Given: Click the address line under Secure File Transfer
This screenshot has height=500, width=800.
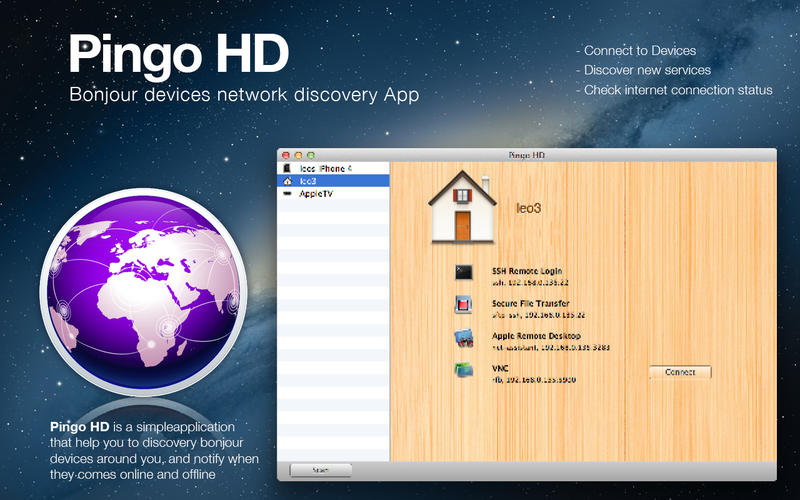Looking at the screenshot, I should (x=538, y=315).
